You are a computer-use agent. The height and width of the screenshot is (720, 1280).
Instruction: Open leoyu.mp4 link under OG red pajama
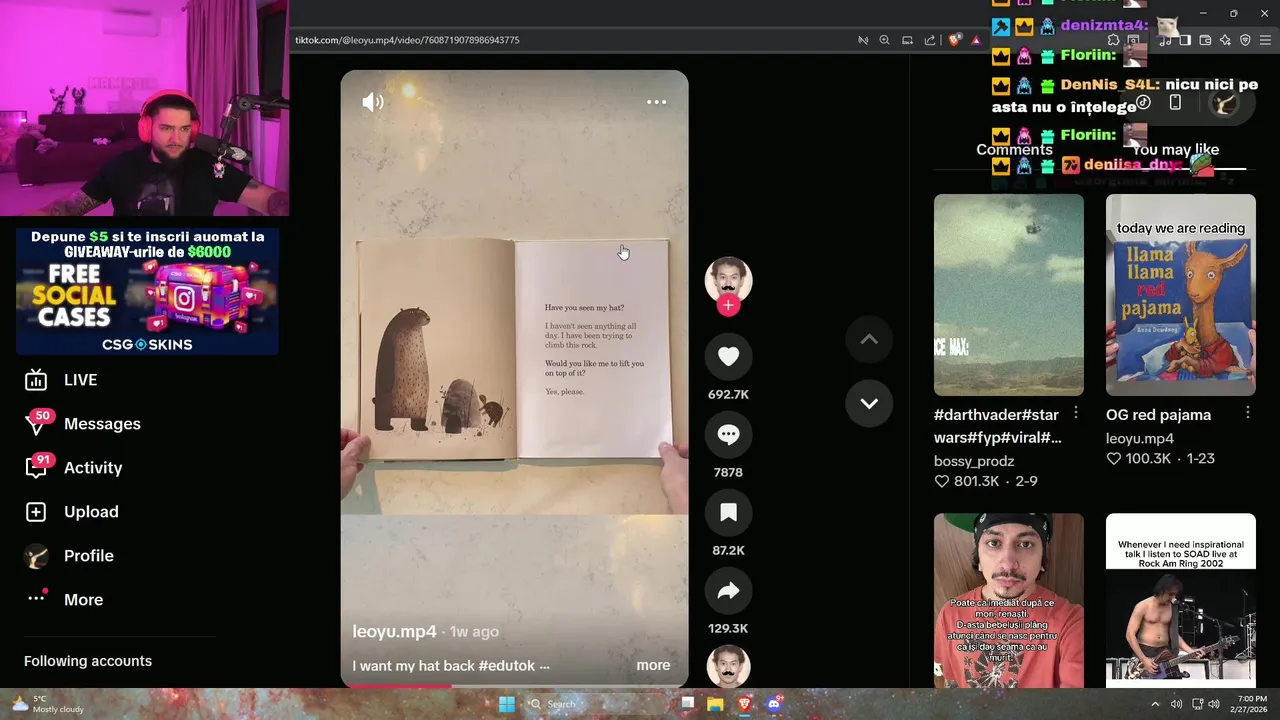[x=1140, y=438]
